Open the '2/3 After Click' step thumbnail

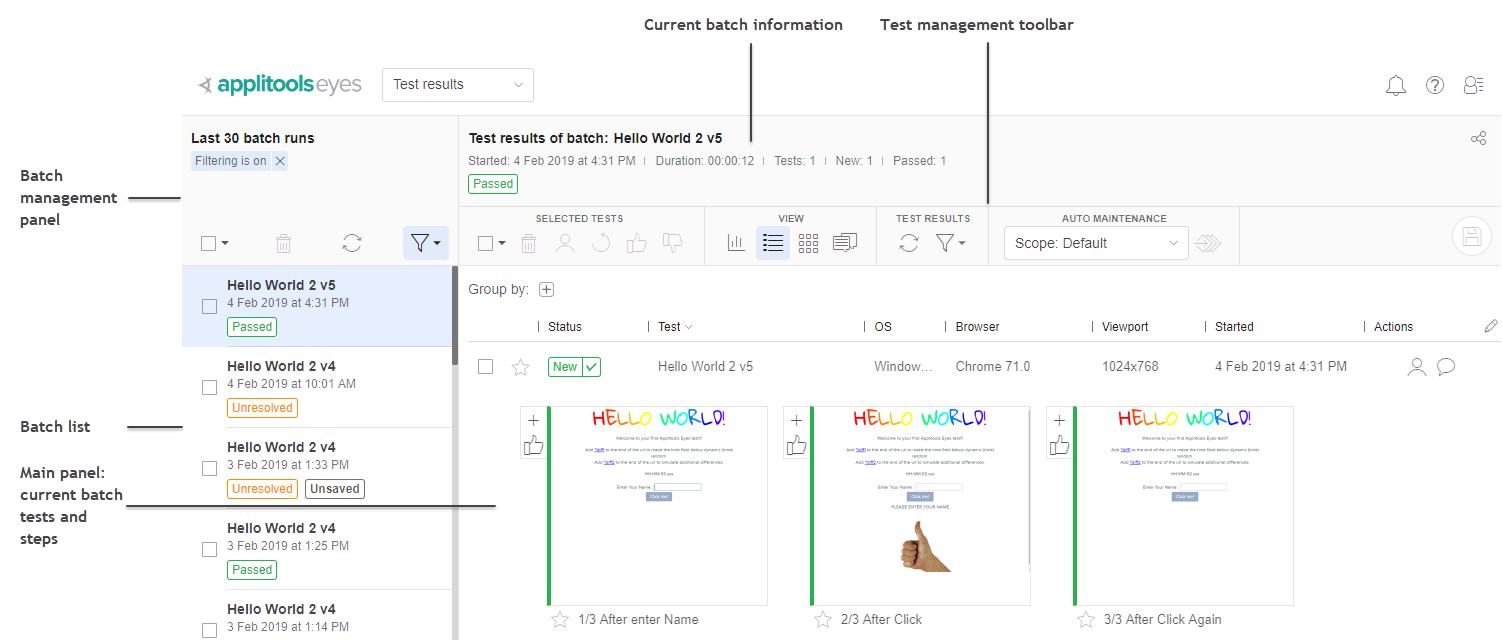pyautogui.click(x=920, y=505)
